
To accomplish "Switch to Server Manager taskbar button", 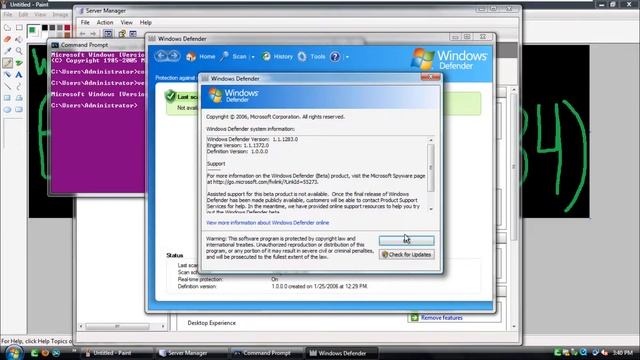I will point(191,353).
